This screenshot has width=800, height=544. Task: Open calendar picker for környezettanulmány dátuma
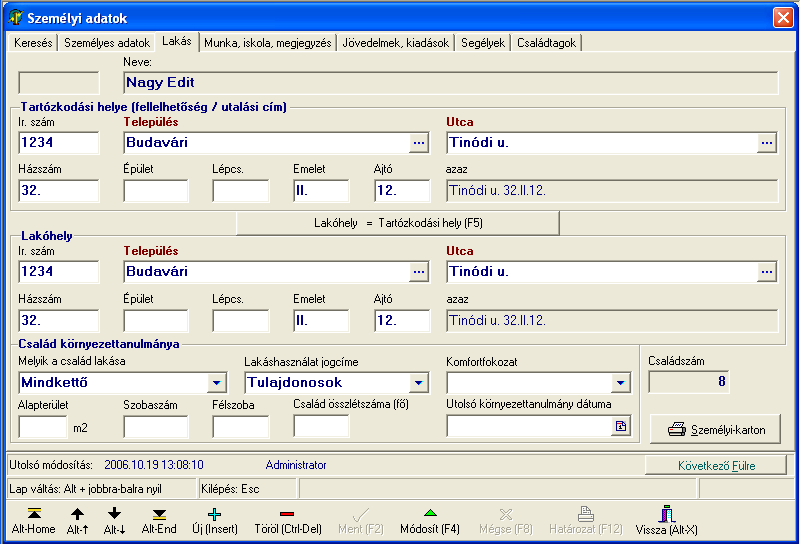(621, 426)
